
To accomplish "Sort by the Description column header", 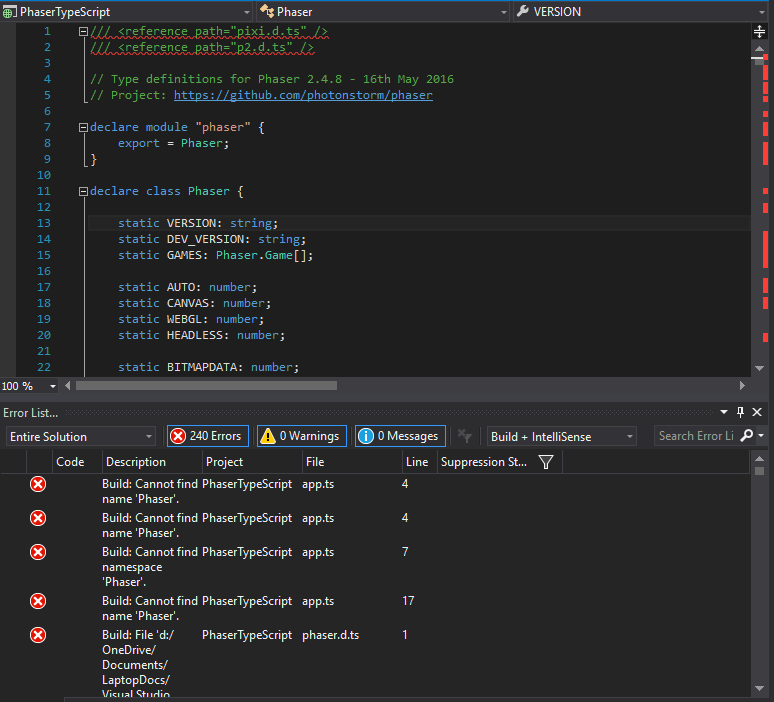I will tap(152, 462).
